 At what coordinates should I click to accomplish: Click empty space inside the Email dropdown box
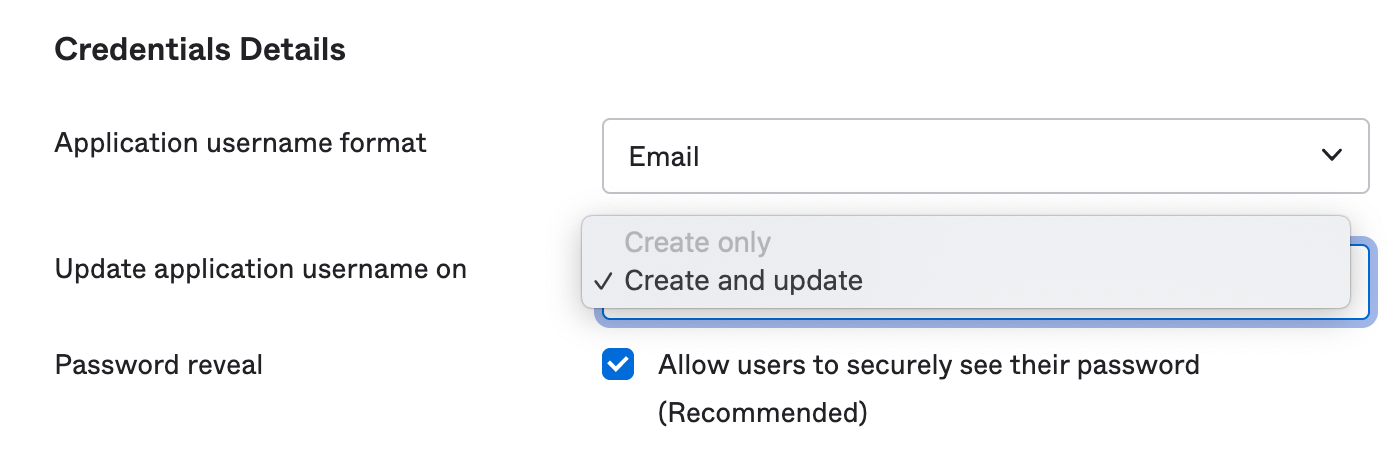pyautogui.click(x=1000, y=156)
